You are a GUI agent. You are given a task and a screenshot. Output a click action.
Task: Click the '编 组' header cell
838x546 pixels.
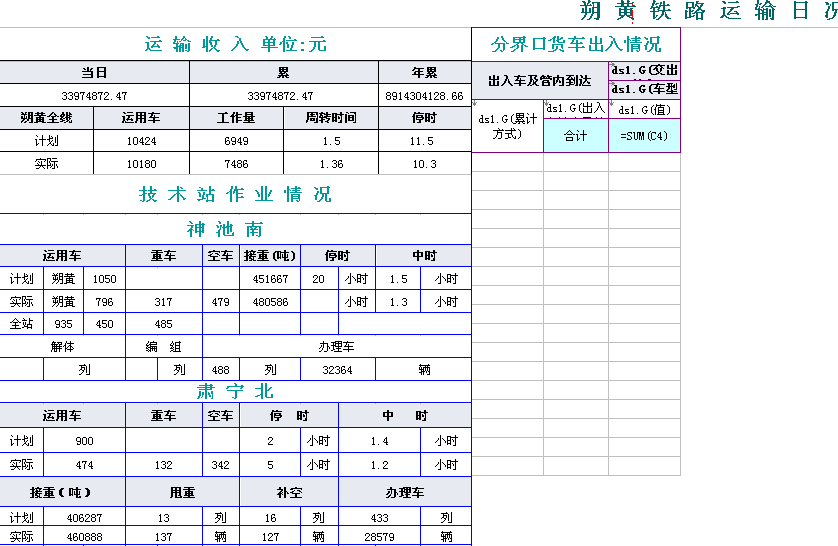tap(164, 347)
